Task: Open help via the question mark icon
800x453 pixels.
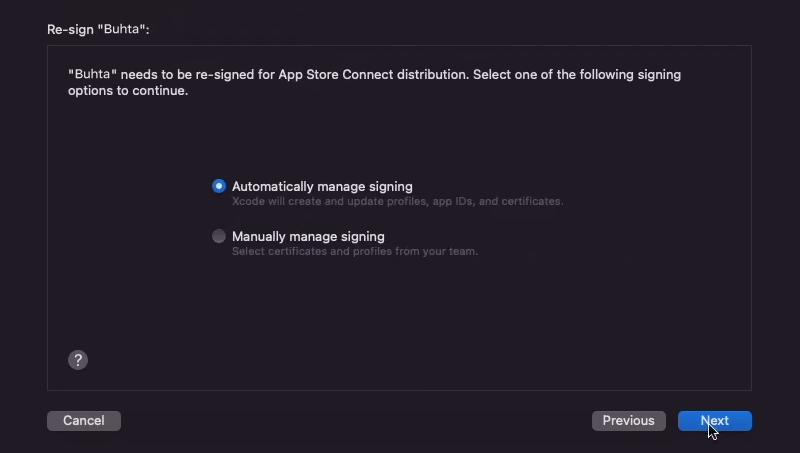Action: pos(78,360)
